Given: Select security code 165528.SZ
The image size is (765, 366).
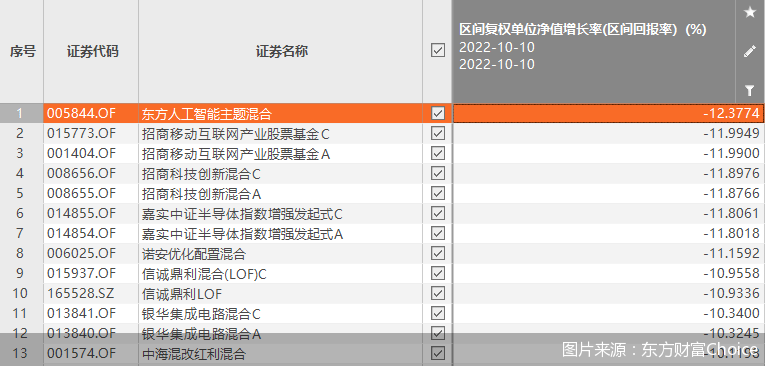Looking at the screenshot, I should pyautogui.click(x=81, y=293).
